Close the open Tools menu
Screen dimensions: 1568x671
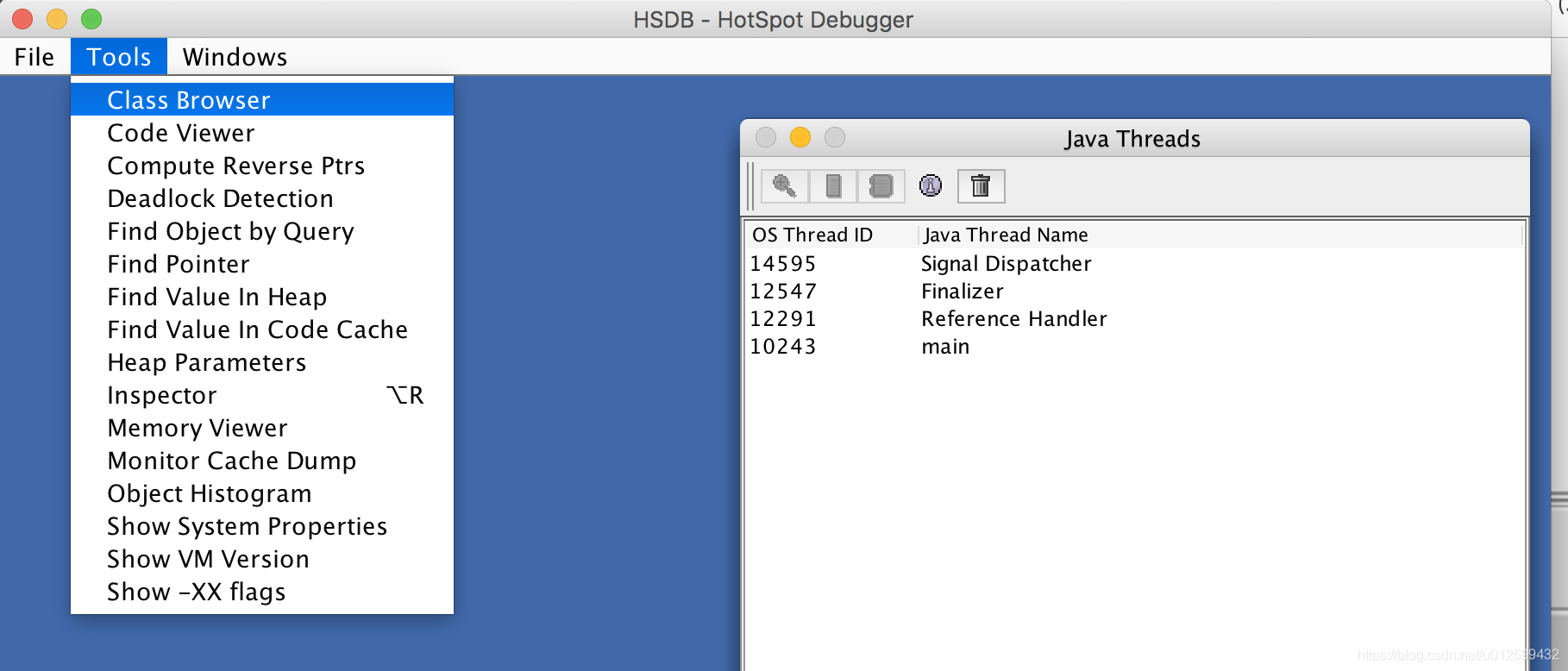point(119,57)
